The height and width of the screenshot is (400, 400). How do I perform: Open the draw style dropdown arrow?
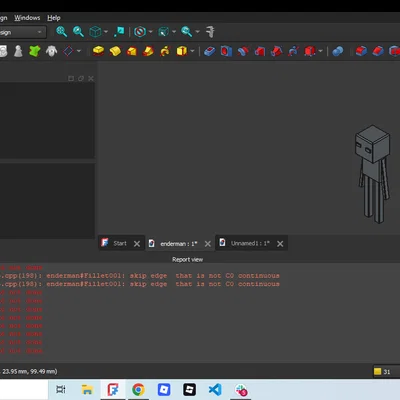[151, 32]
